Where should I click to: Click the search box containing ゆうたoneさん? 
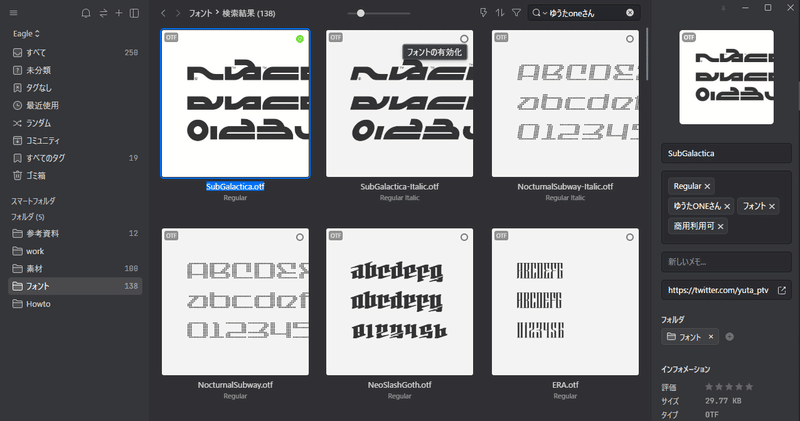(585, 13)
